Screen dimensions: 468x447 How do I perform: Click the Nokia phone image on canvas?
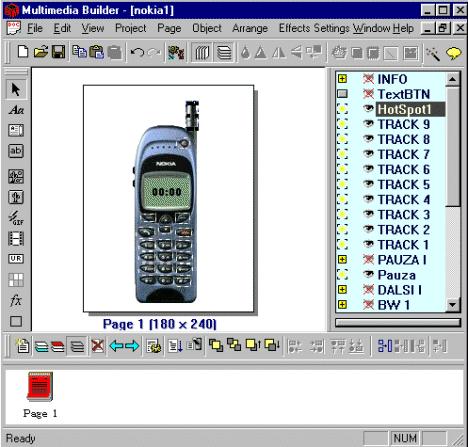(x=166, y=203)
